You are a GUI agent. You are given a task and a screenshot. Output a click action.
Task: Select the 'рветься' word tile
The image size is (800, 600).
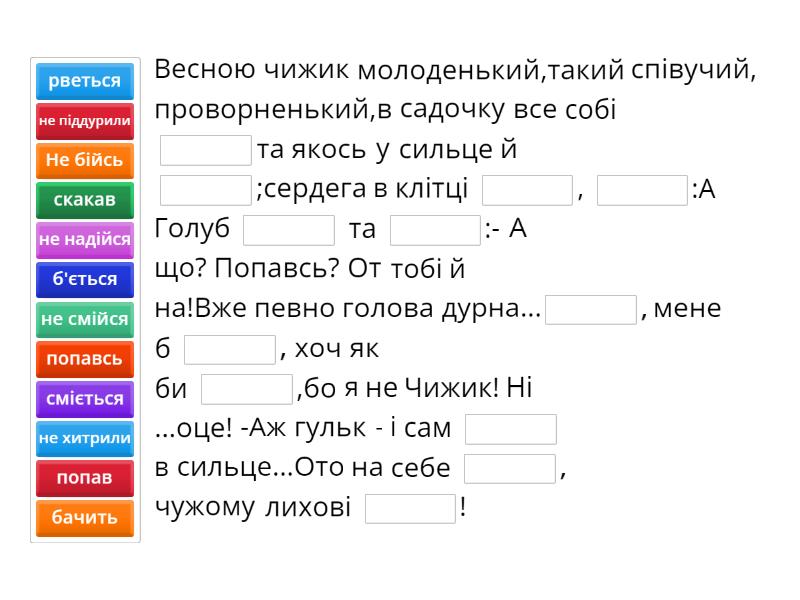(x=85, y=81)
